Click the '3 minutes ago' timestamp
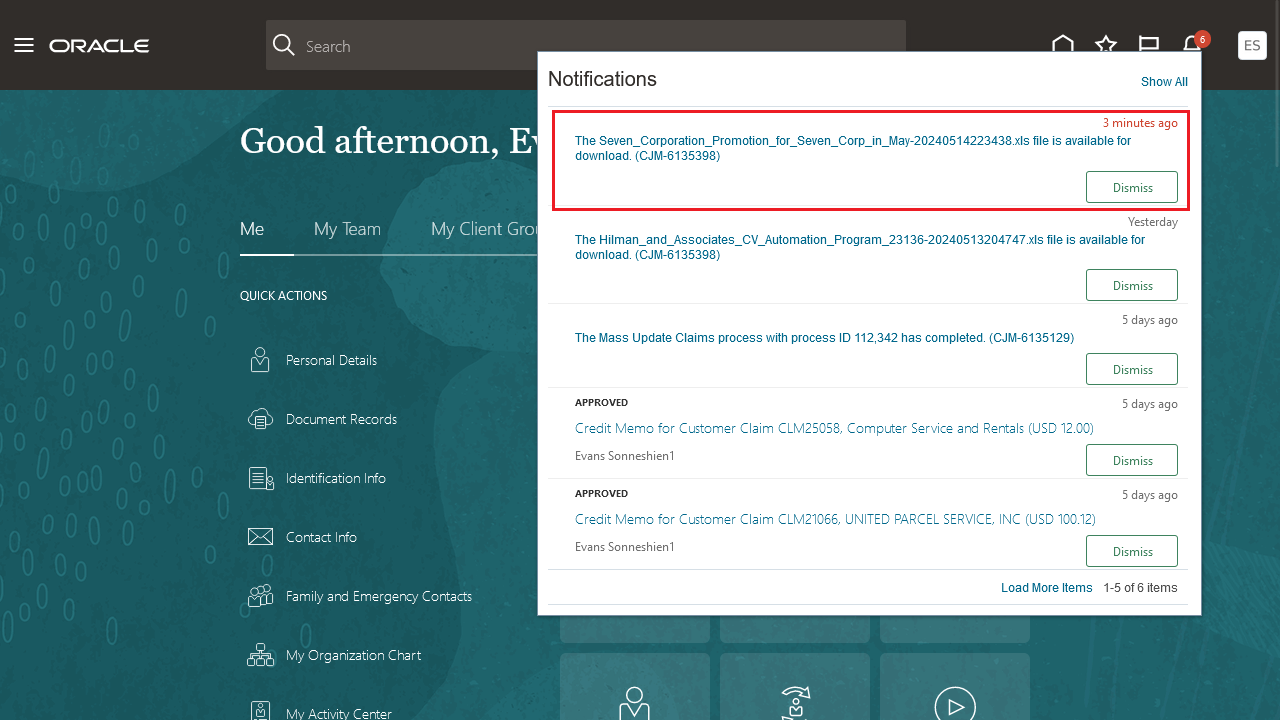1280x720 pixels. tap(1140, 123)
